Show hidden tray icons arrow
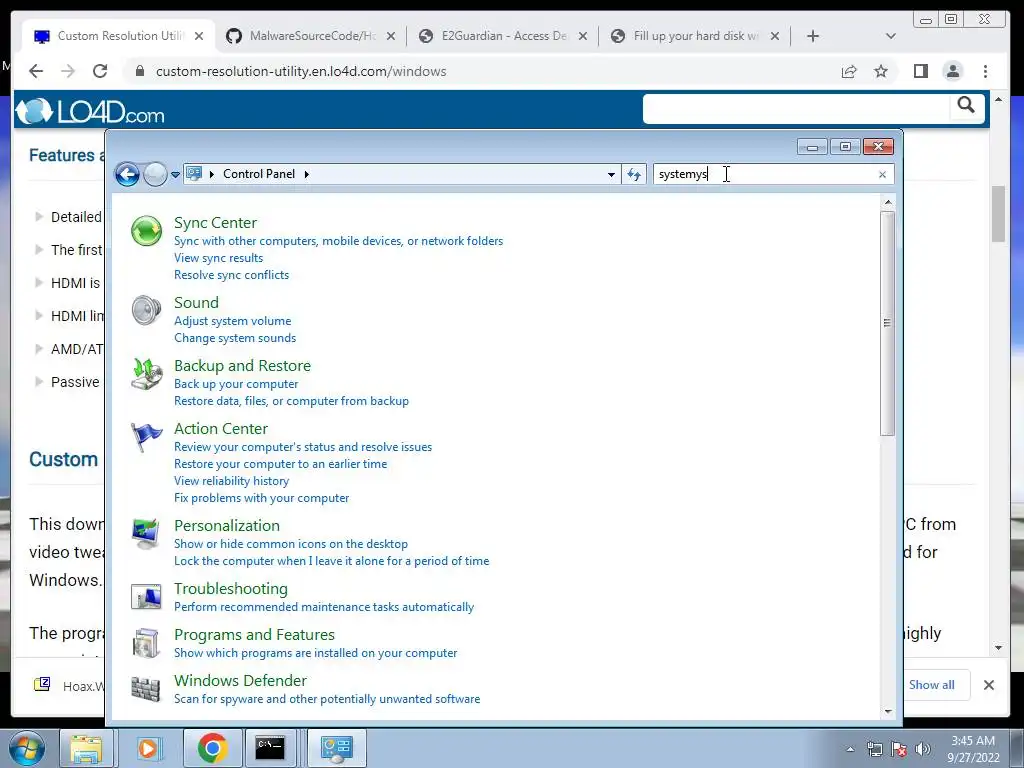 coord(850,749)
